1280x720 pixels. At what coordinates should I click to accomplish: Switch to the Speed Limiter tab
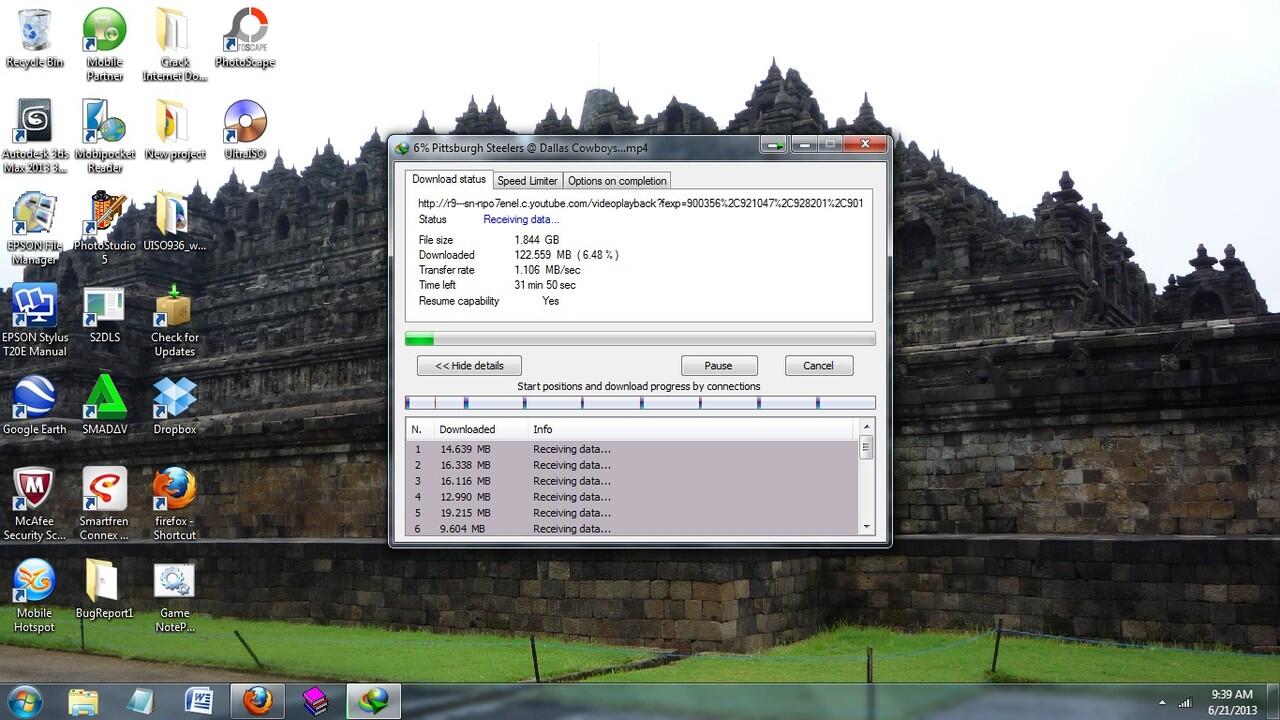pyautogui.click(x=527, y=181)
